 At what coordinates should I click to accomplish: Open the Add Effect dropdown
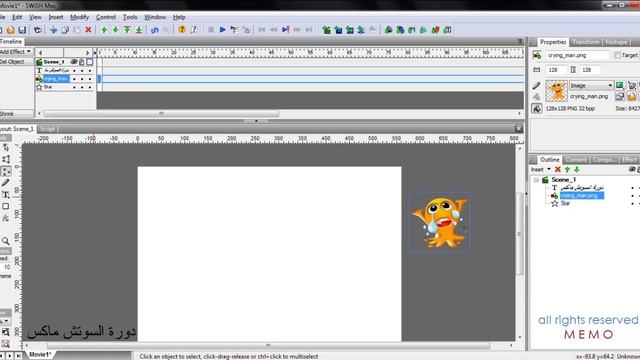[16, 52]
